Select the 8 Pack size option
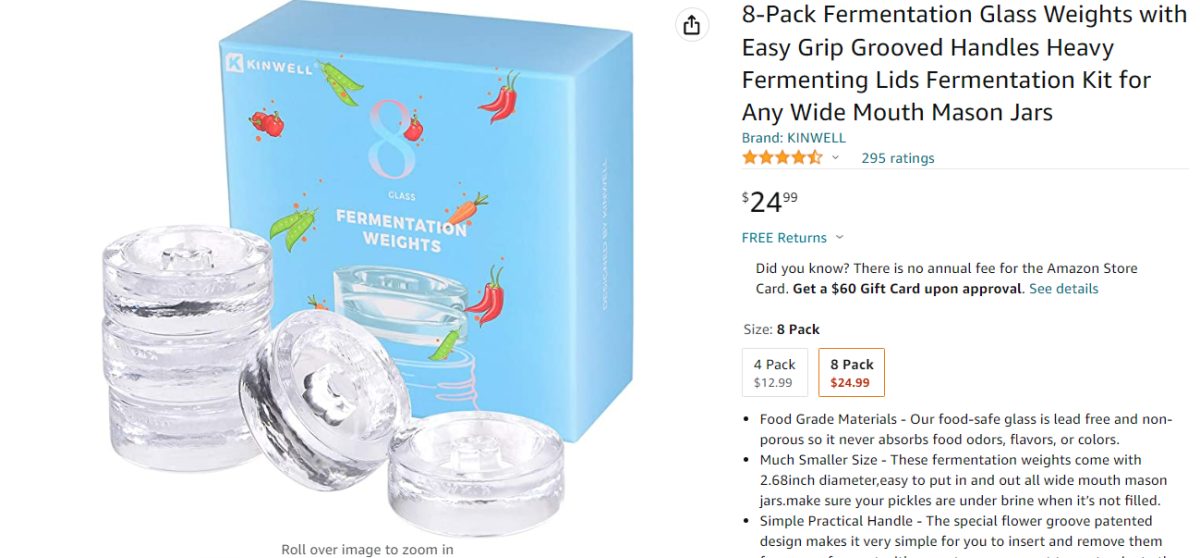The image size is (1200, 558). point(851,372)
